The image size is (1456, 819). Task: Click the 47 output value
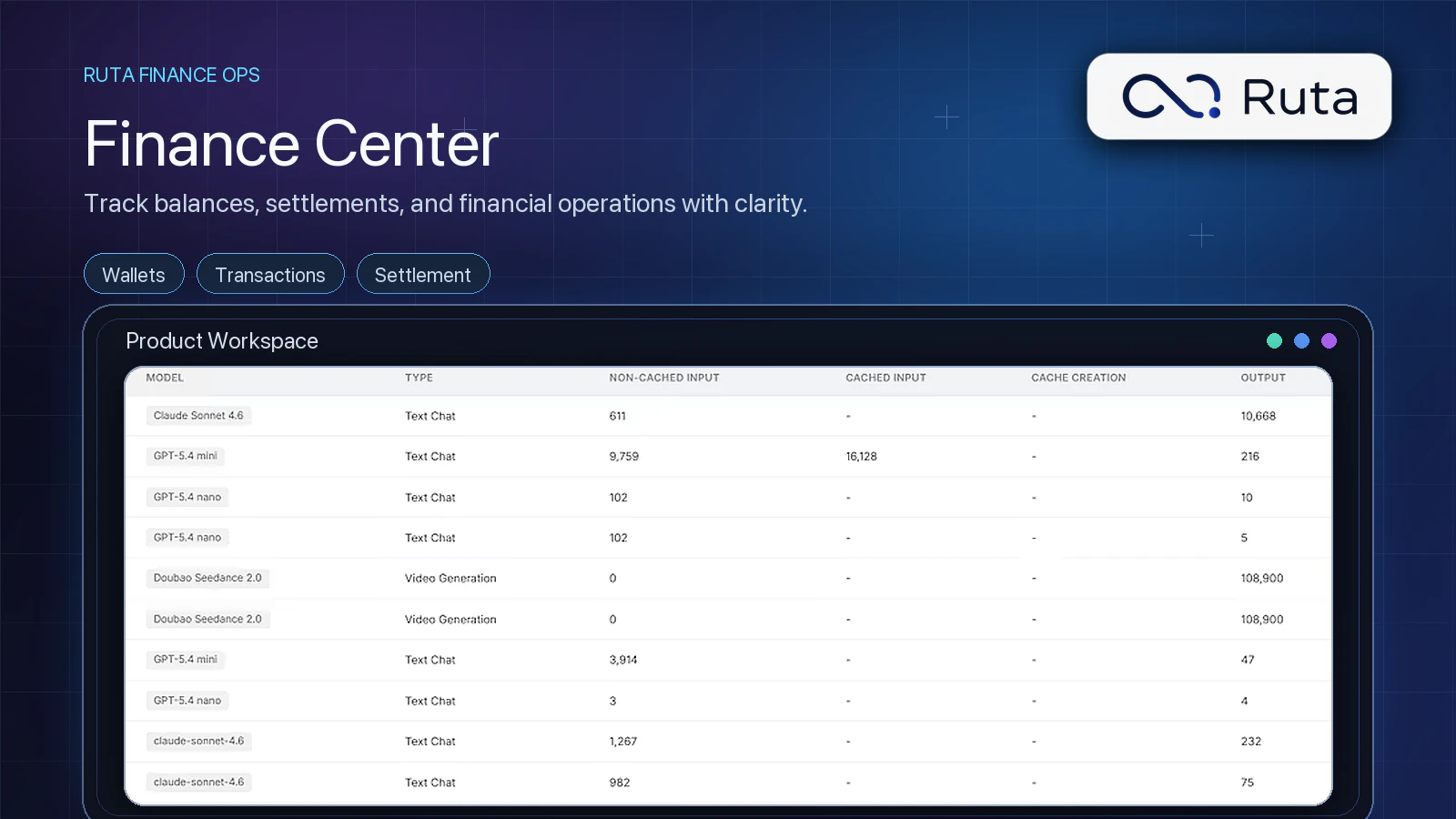click(1248, 660)
